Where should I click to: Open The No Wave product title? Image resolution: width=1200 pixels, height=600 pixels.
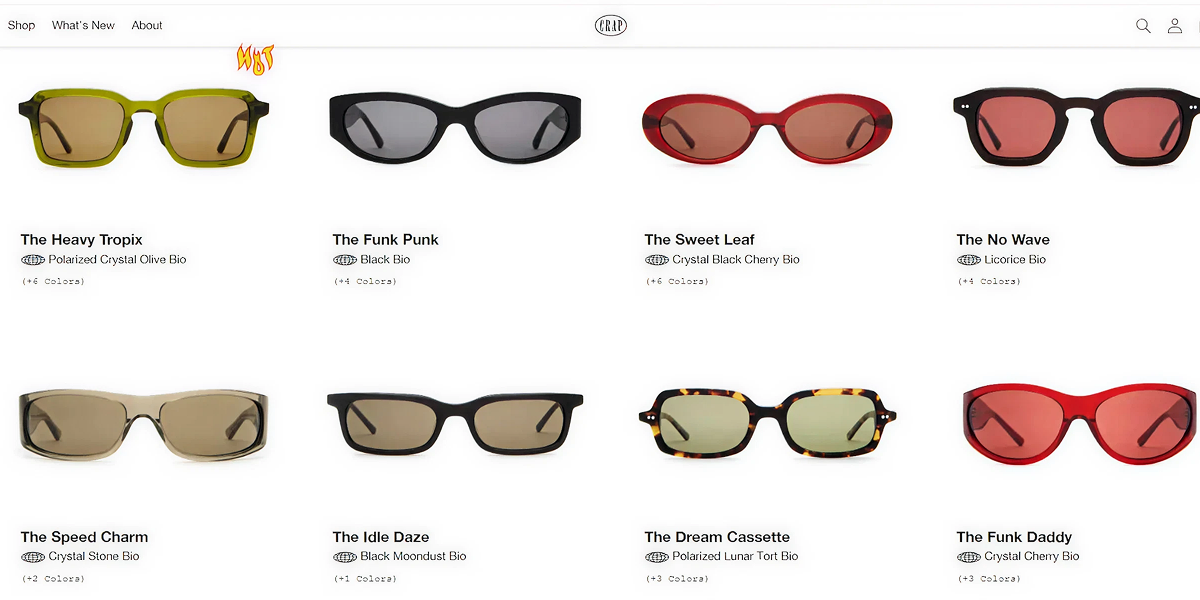click(x=1003, y=240)
